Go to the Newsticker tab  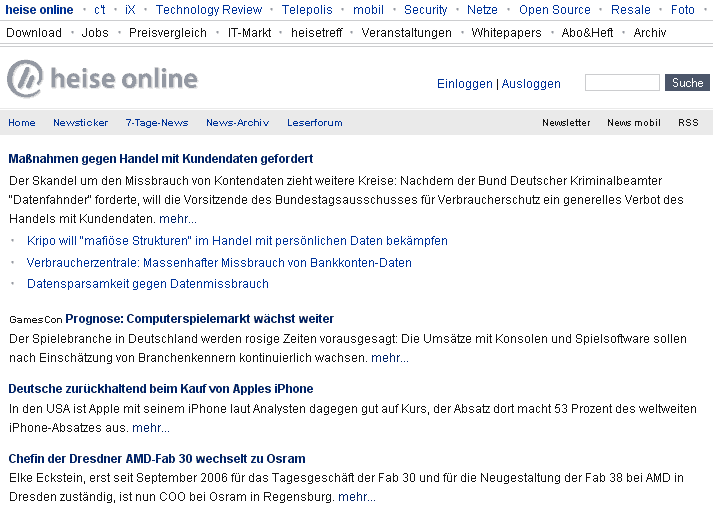(80, 123)
